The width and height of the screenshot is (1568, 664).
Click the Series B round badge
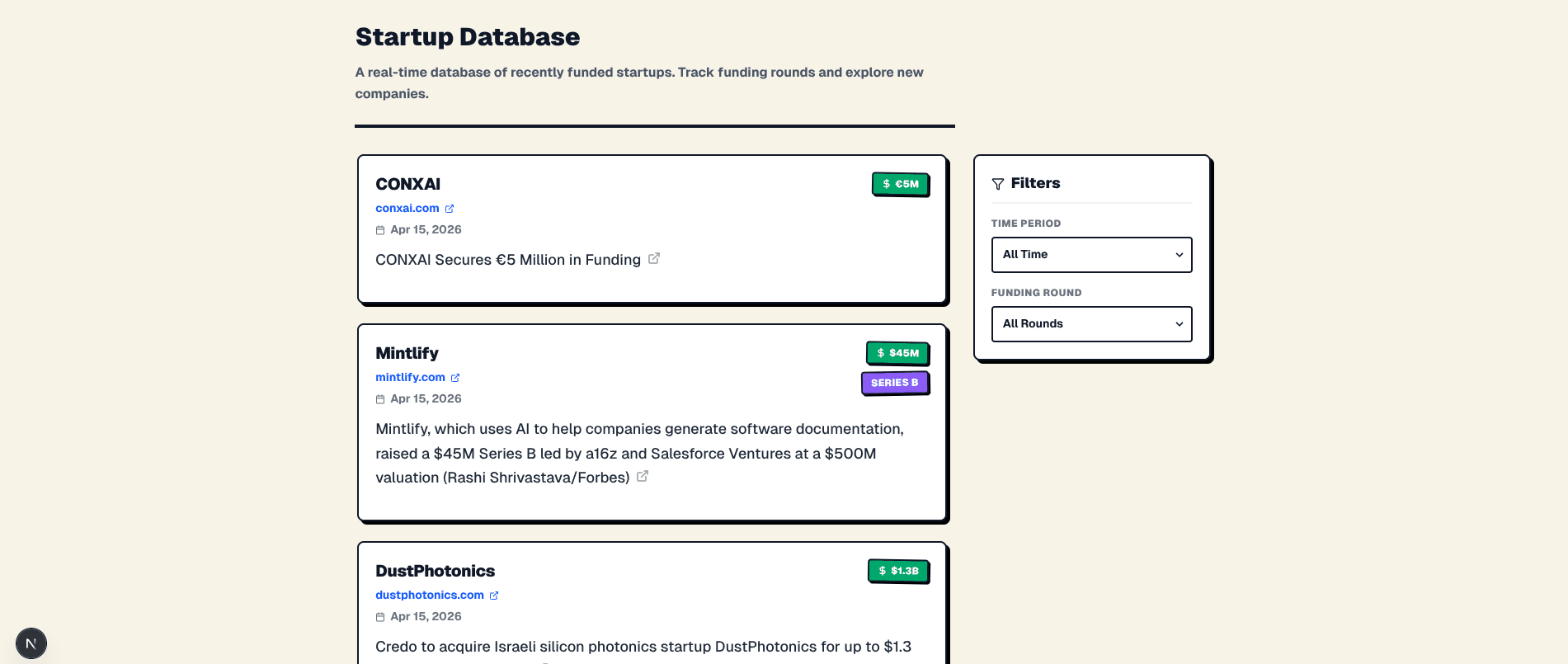895,383
